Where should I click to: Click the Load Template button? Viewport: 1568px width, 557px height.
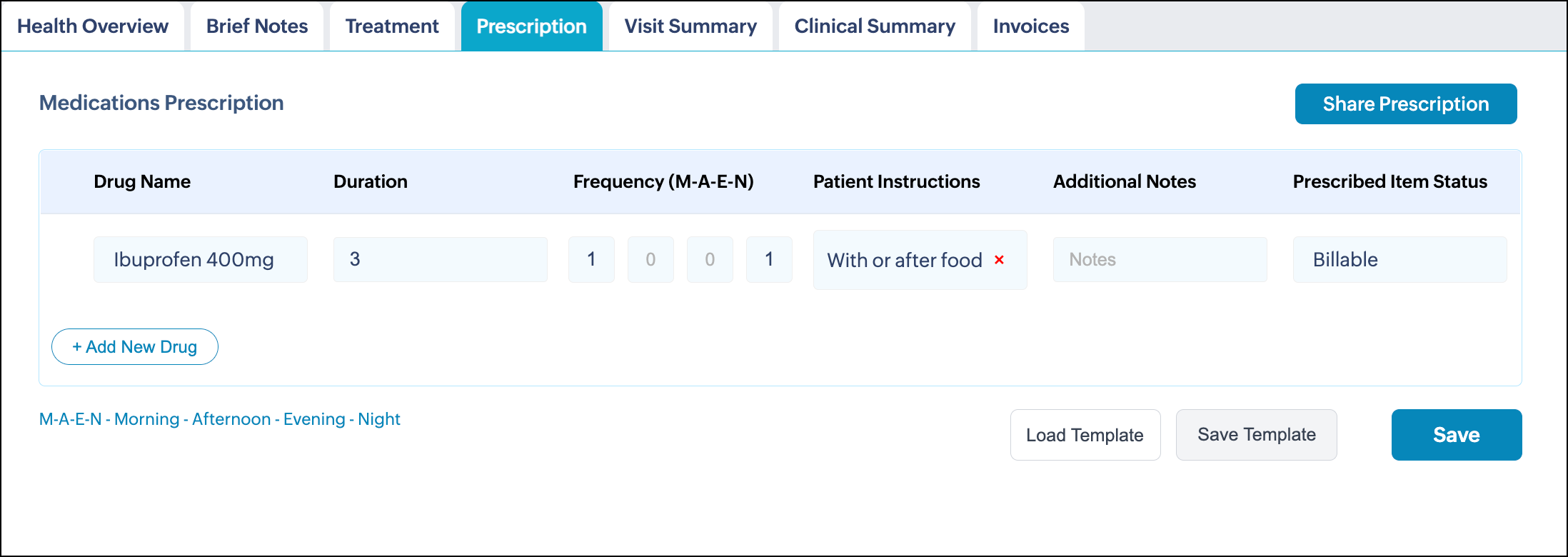click(1085, 435)
